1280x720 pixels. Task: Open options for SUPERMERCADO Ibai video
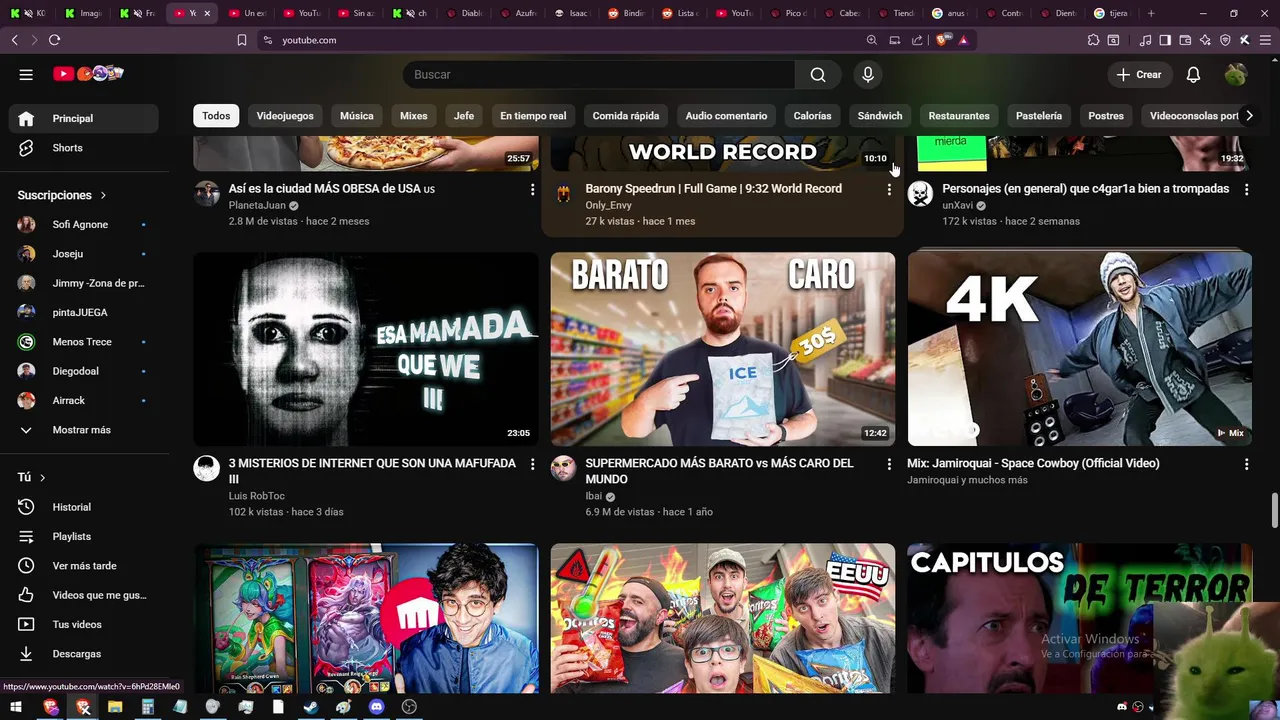(x=889, y=464)
